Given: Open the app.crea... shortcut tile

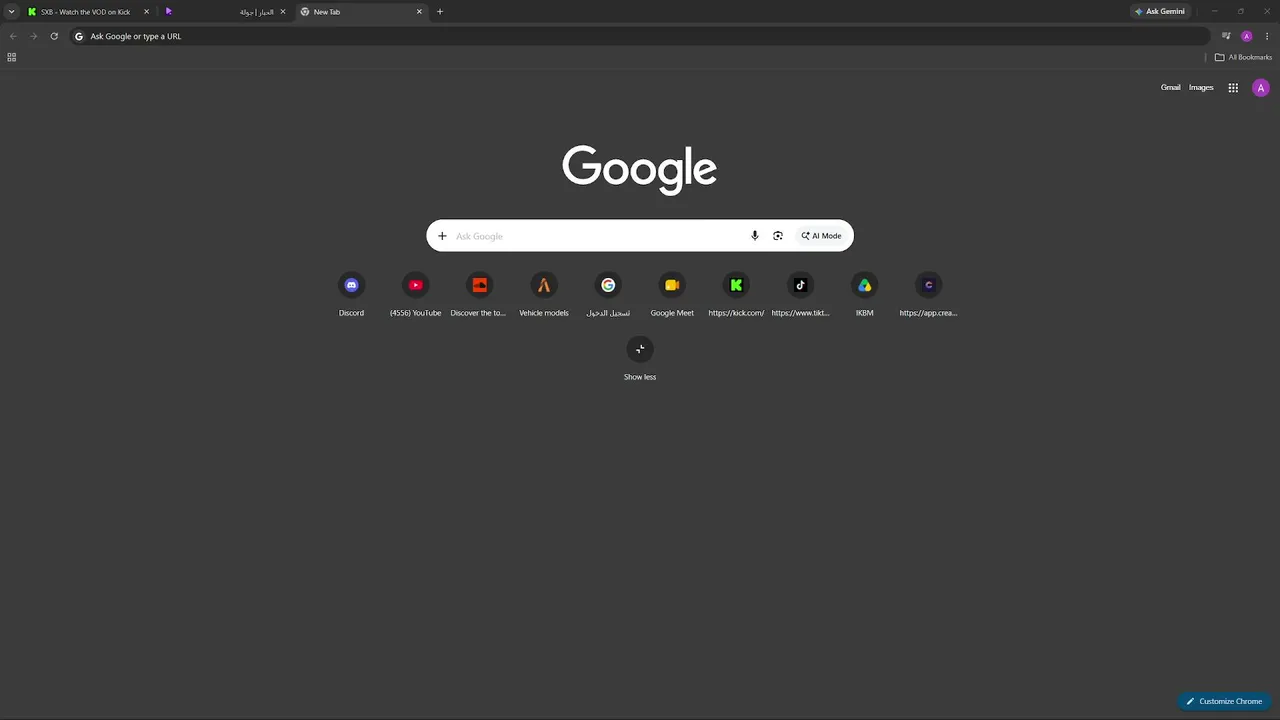Looking at the screenshot, I should click(928, 294).
